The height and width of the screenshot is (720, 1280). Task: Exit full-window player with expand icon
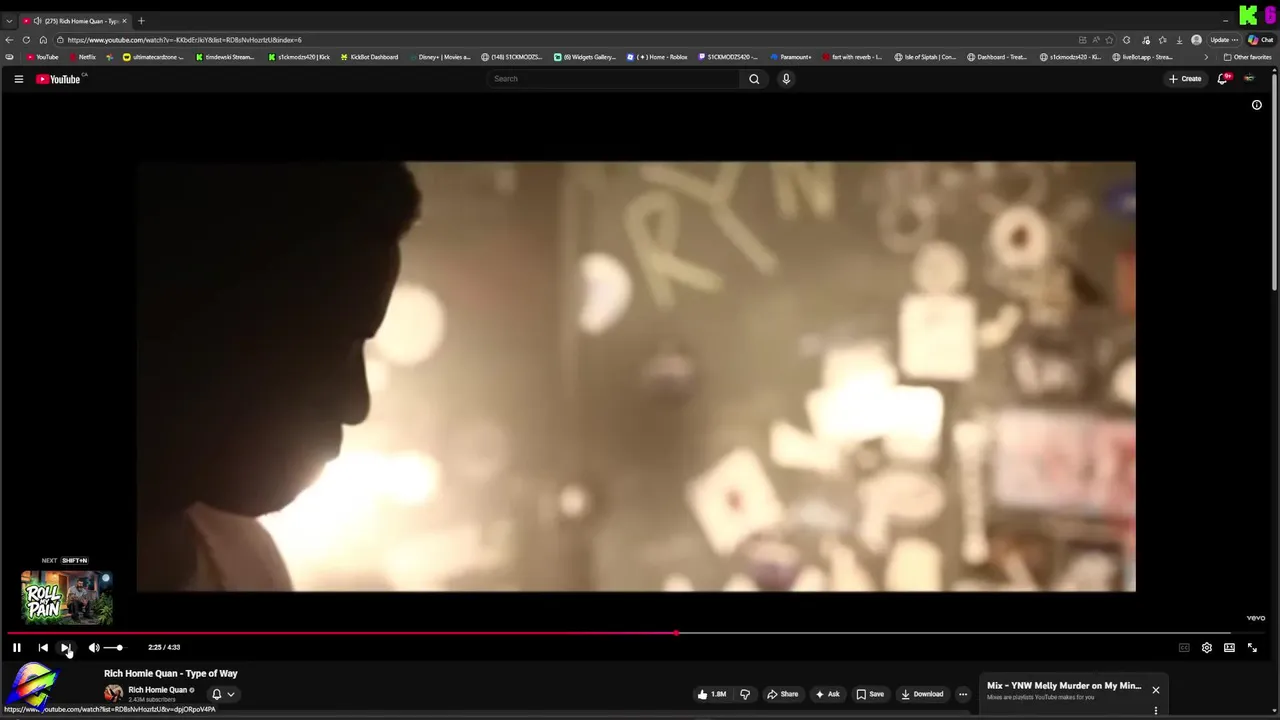pyautogui.click(x=1252, y=648)
